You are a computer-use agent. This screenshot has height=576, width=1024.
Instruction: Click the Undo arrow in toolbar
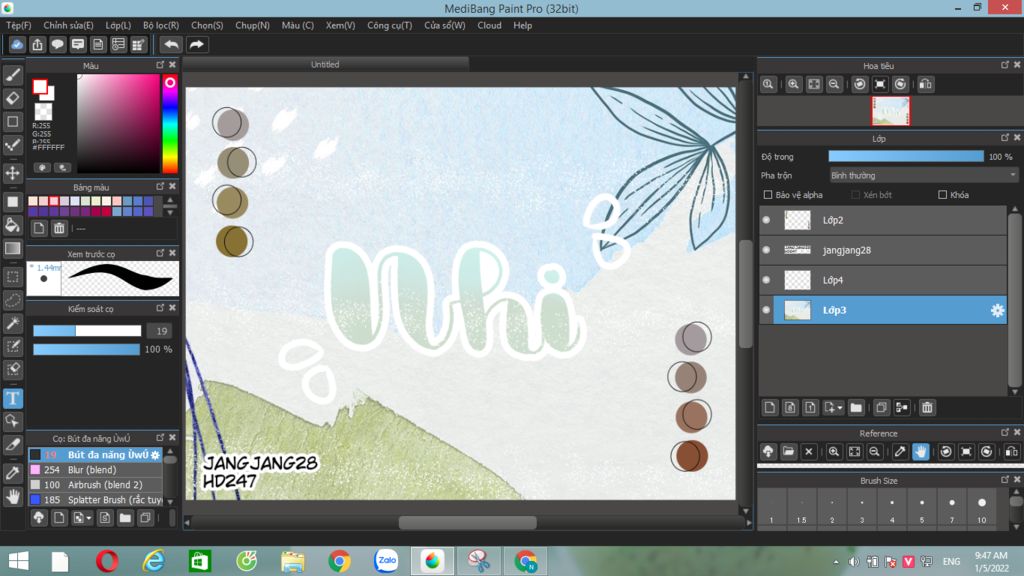[171, 44]
